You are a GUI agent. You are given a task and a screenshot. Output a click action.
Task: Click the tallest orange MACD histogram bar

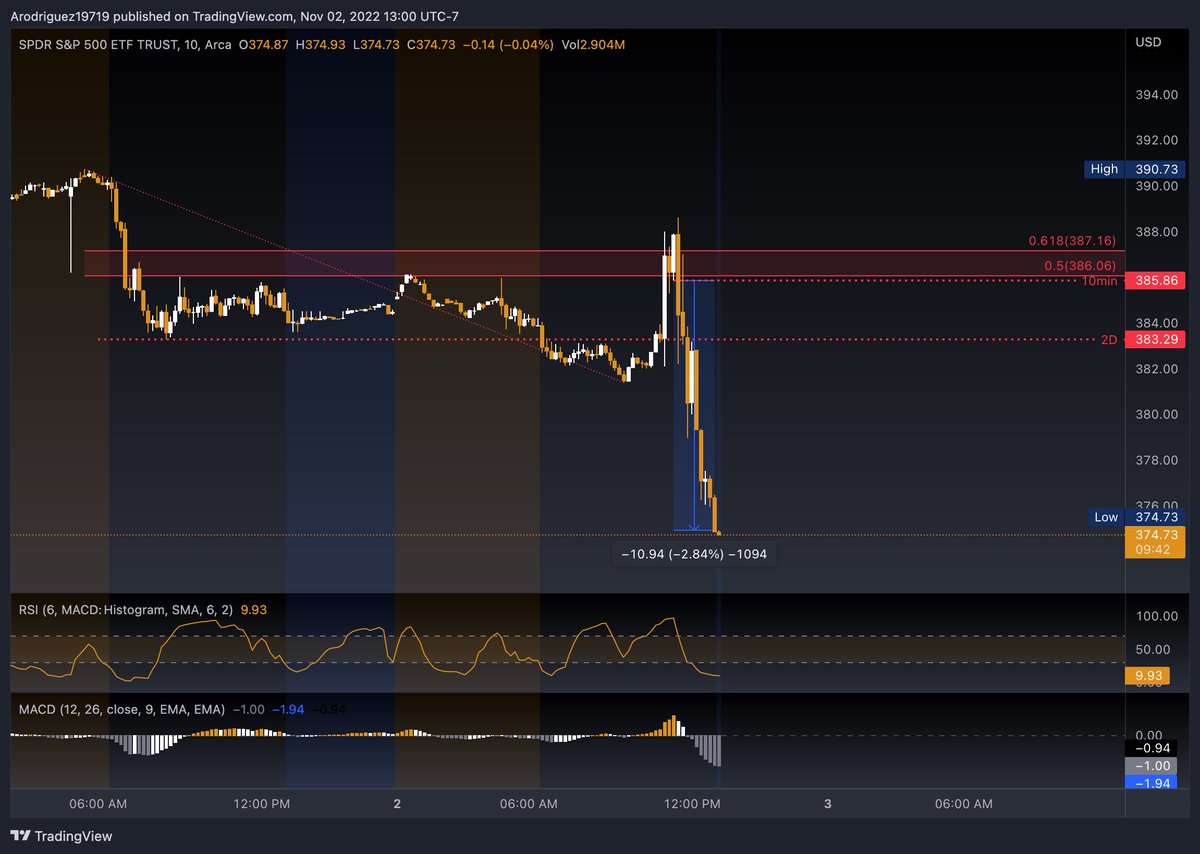675,726
